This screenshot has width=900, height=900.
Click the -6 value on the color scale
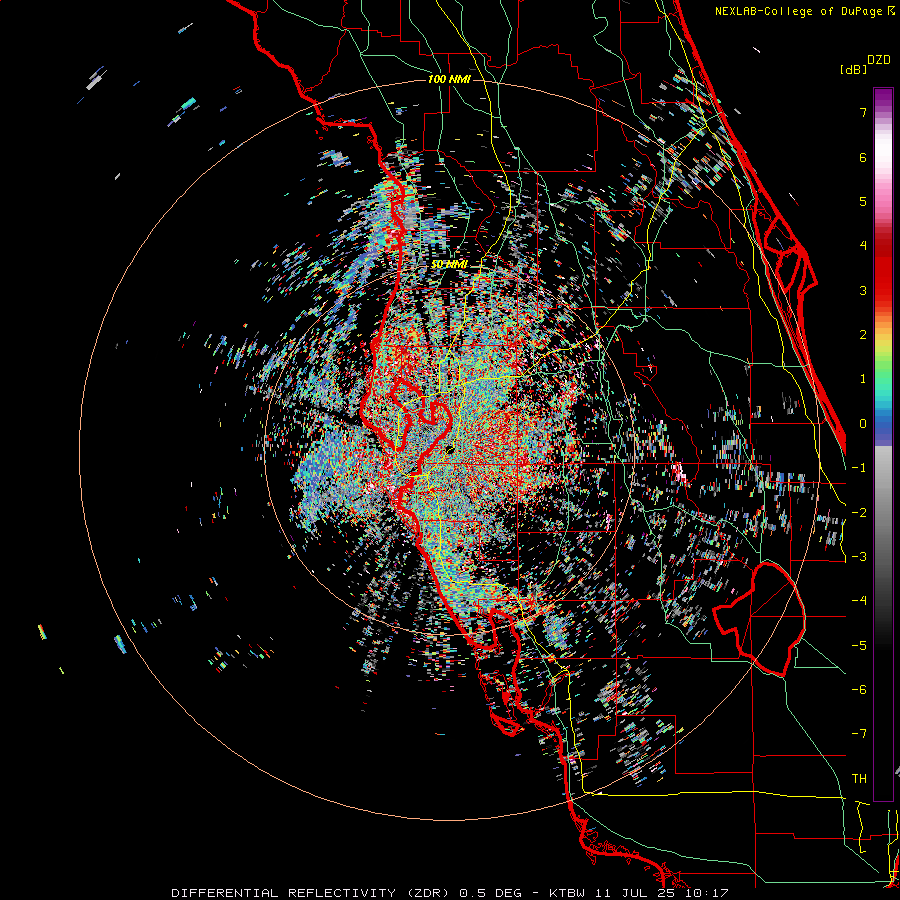(x=859, y=690)
